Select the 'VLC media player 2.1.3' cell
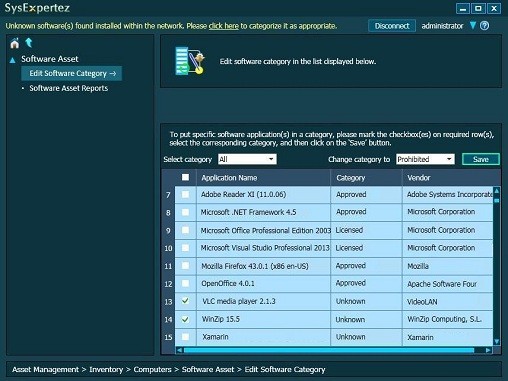The width and height of the screenshot is (508, 381). tap(263, 301)
